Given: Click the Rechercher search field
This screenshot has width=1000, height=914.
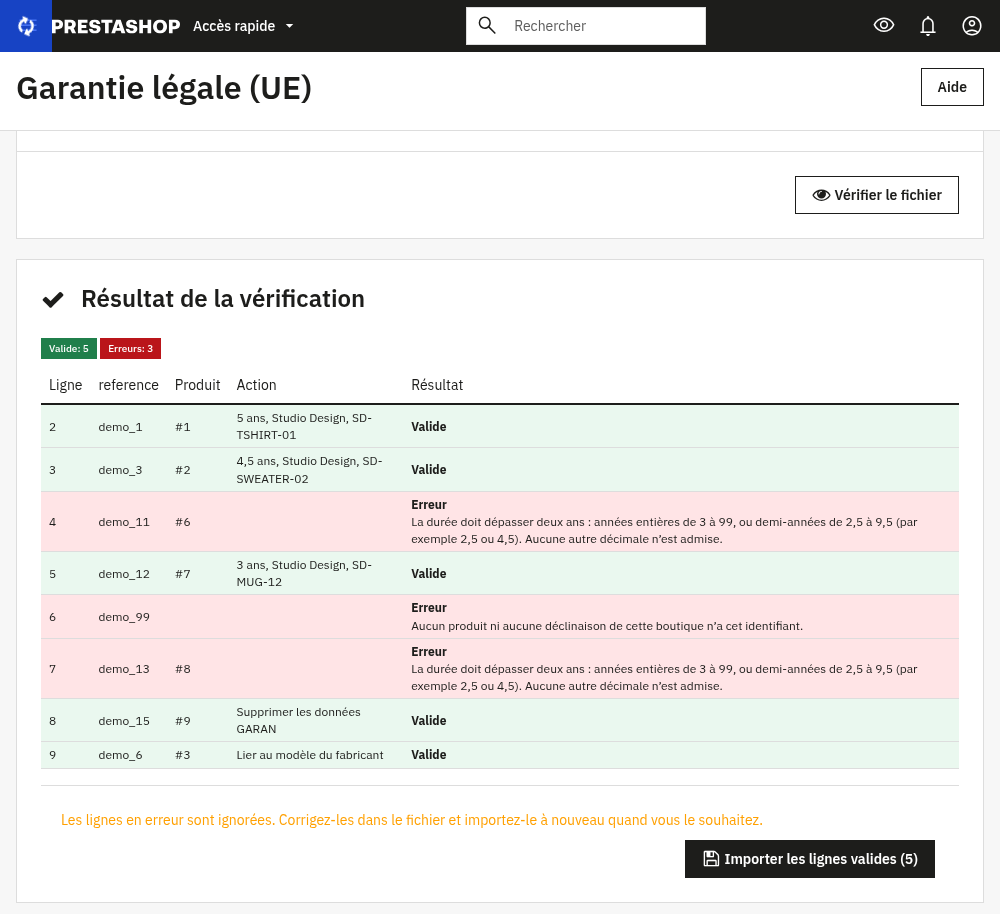Looking at the screenshot, I should click(x=585, y=26).
